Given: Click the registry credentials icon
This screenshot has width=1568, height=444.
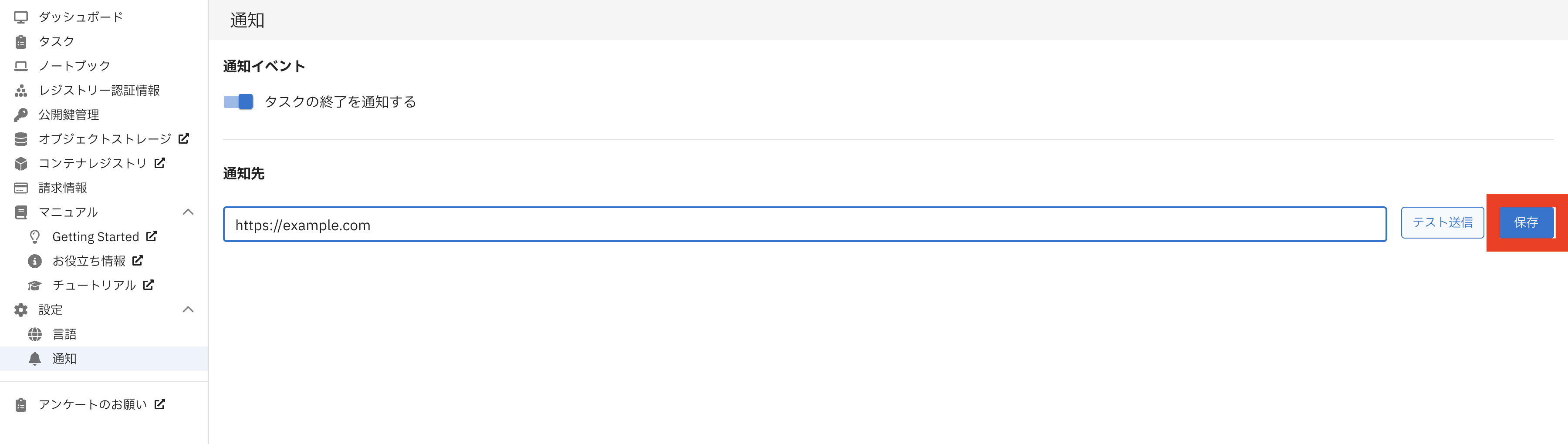Looking at the screenshot, I should [x=21, y=91].
